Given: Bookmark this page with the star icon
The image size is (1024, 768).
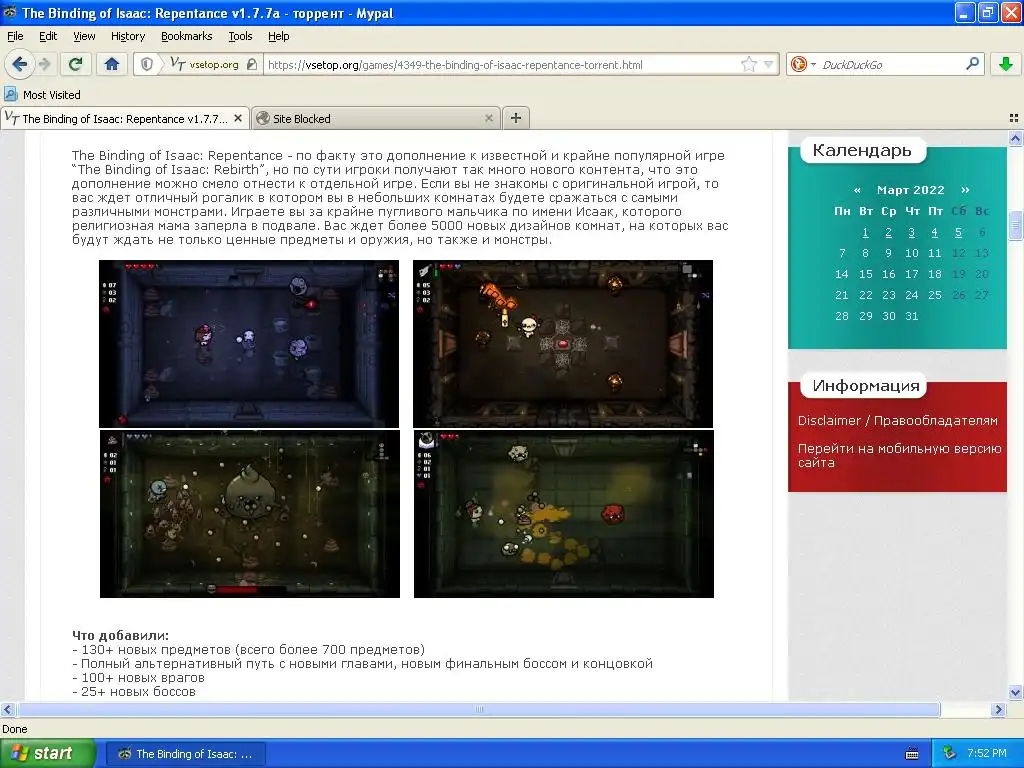Looking at the screenshot, I should (x=748, y=64).
